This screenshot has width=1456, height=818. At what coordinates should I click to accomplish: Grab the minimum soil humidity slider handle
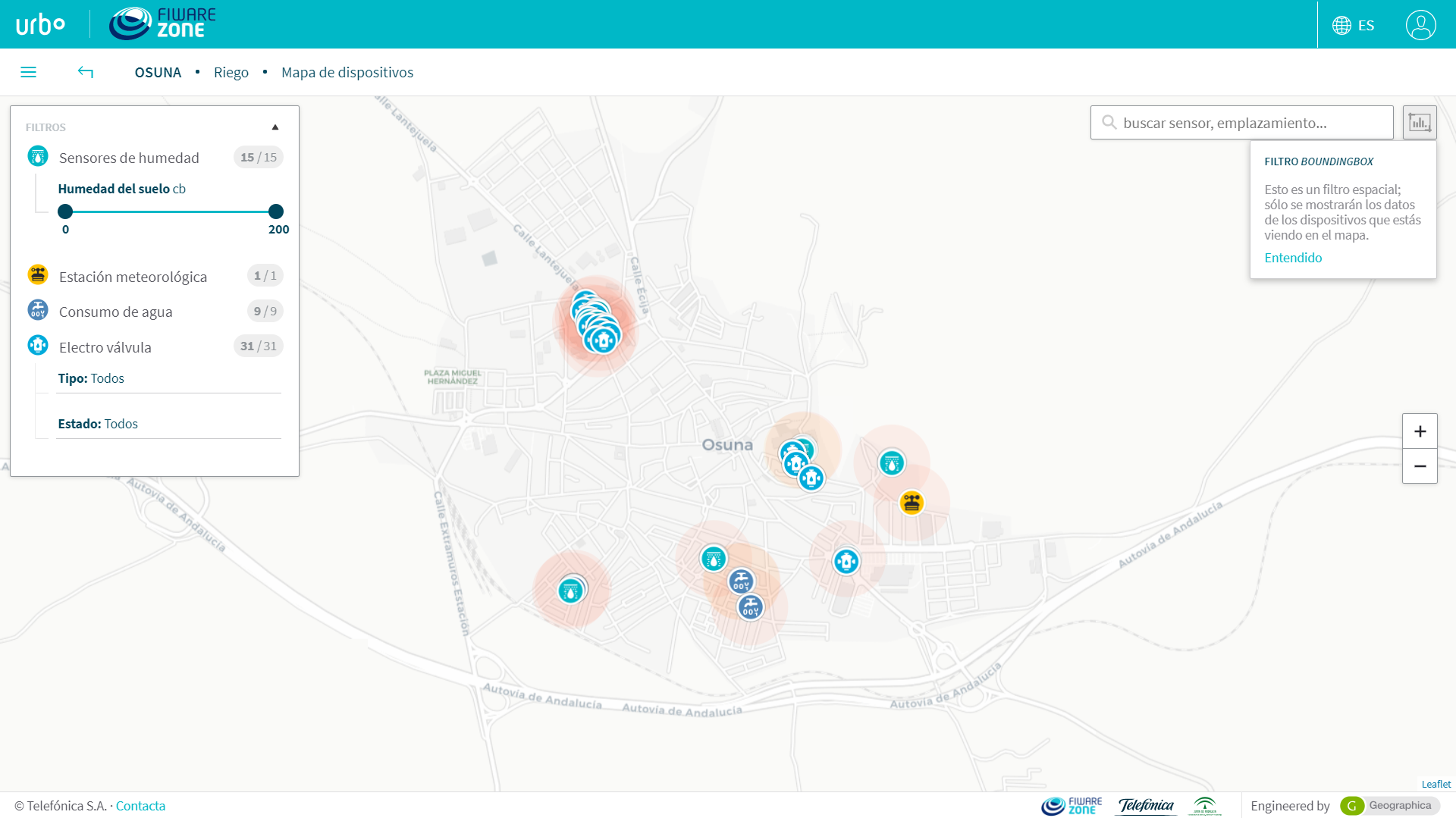coord(65,212)
